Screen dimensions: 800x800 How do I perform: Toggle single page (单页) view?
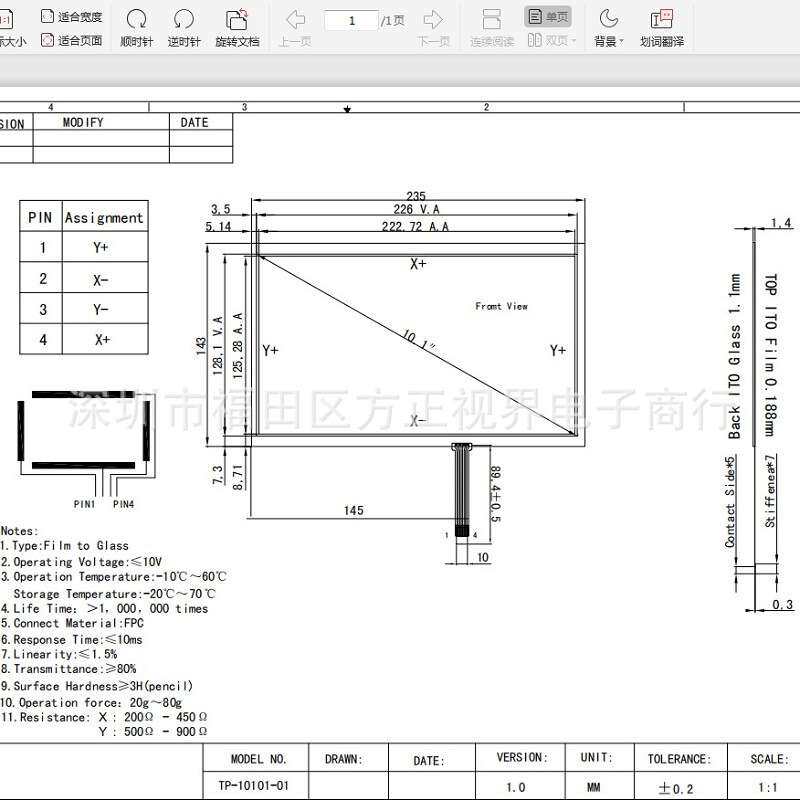point(548,17)
